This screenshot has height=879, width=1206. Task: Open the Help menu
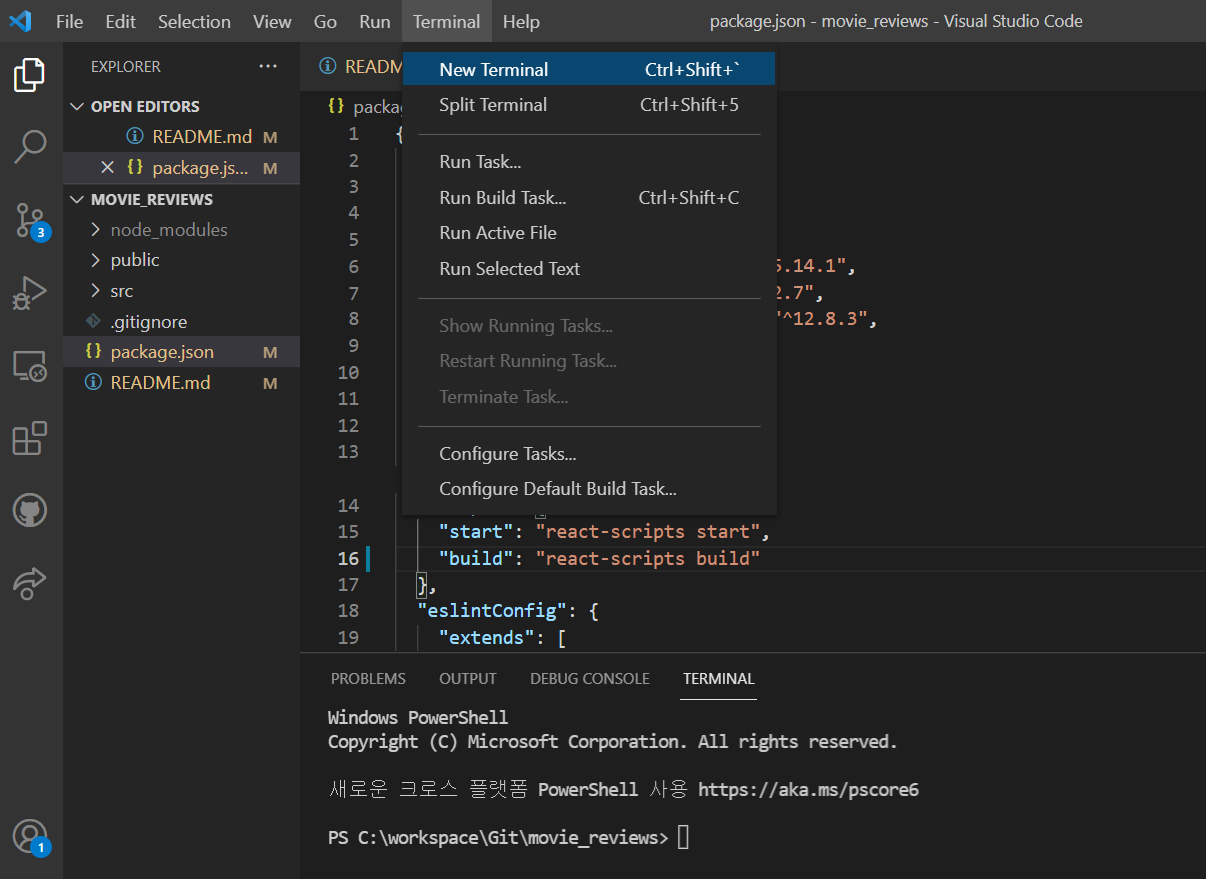click(x=521, y=21)
